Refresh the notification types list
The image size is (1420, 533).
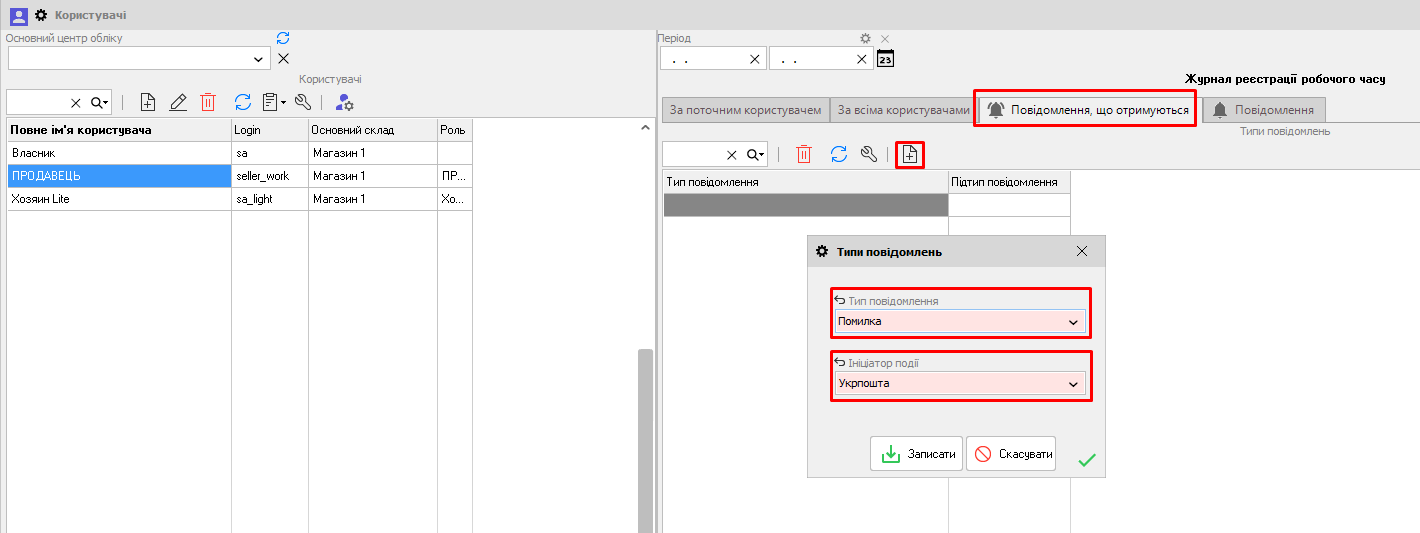tap(839, 154)
